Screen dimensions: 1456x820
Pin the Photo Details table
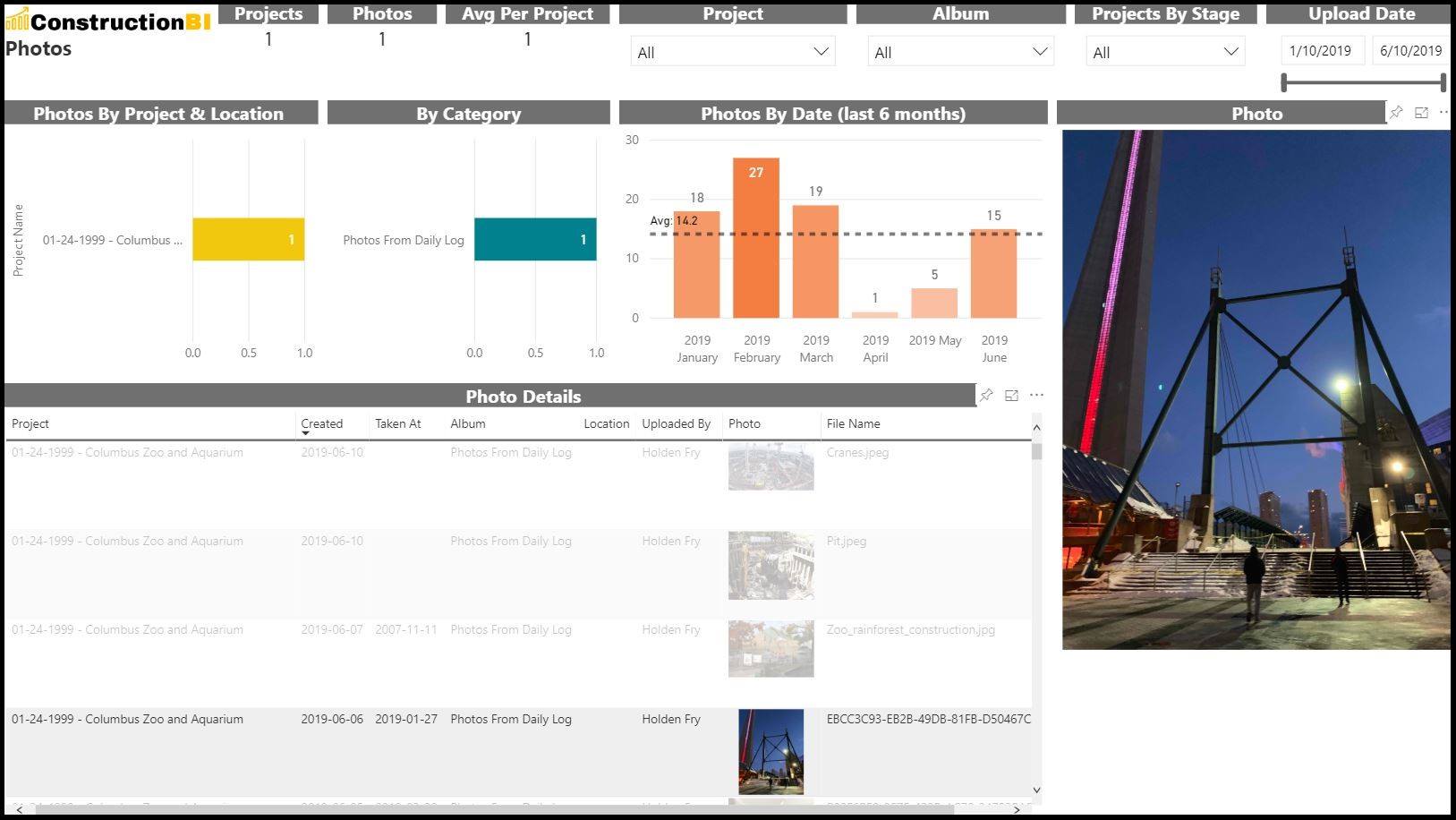[x=986, y=396]
